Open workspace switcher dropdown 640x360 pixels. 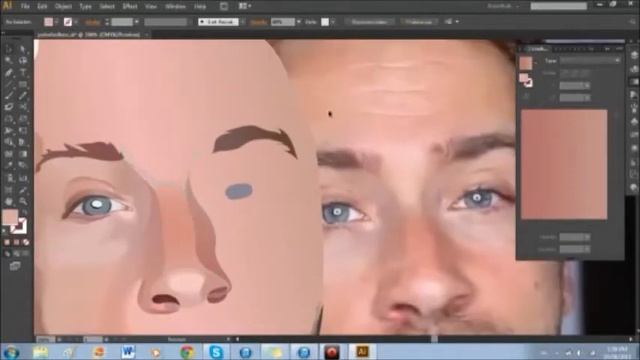click(504, 6)
